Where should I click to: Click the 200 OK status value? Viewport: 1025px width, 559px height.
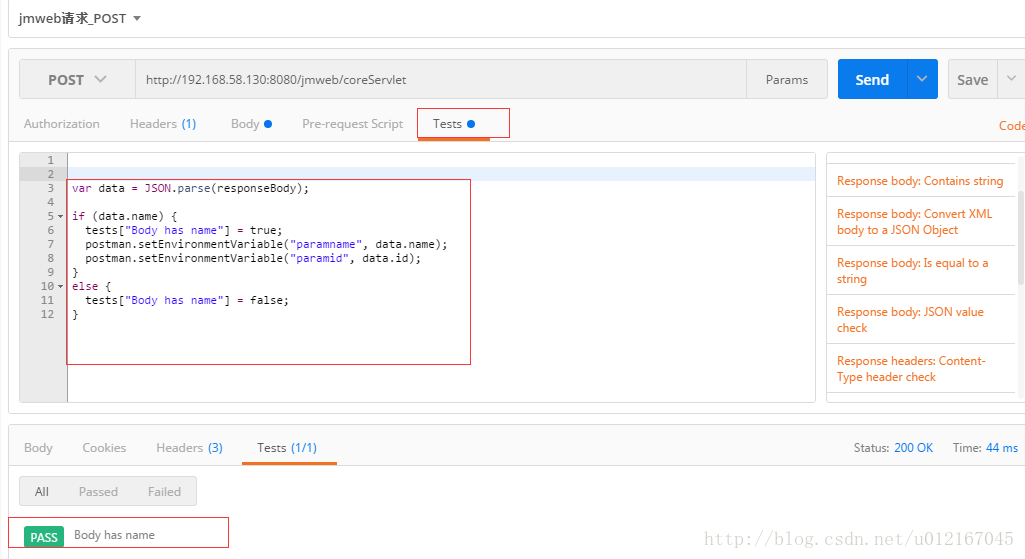click(913, 448)
